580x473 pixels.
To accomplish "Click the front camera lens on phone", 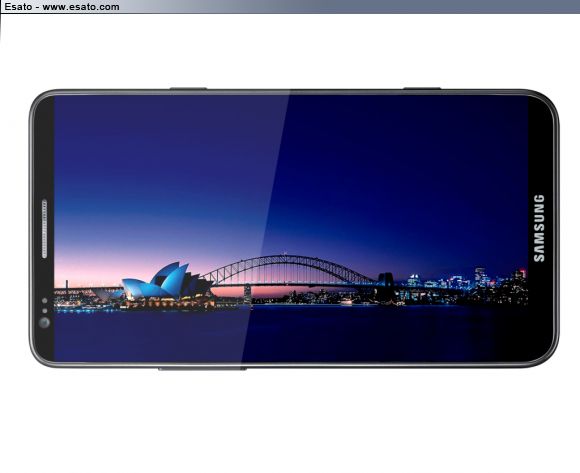I will tap(44, 323).
